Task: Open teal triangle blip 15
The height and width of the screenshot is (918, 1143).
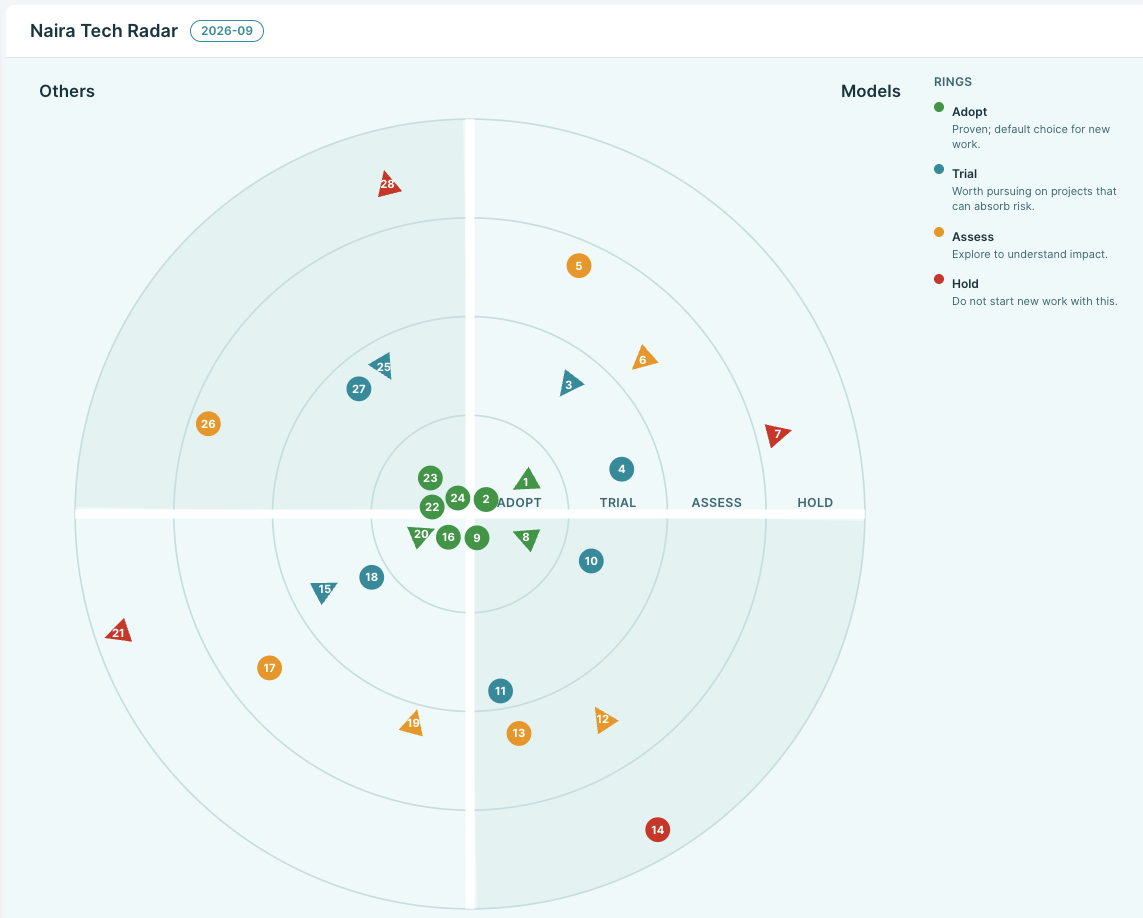Action: [324, 591]
